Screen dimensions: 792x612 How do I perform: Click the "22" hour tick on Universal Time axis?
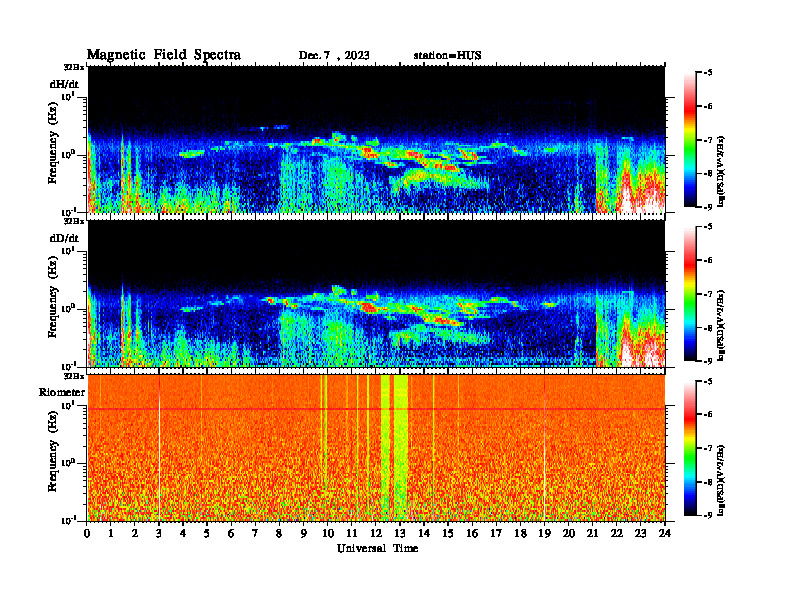[x=616, y=533]
